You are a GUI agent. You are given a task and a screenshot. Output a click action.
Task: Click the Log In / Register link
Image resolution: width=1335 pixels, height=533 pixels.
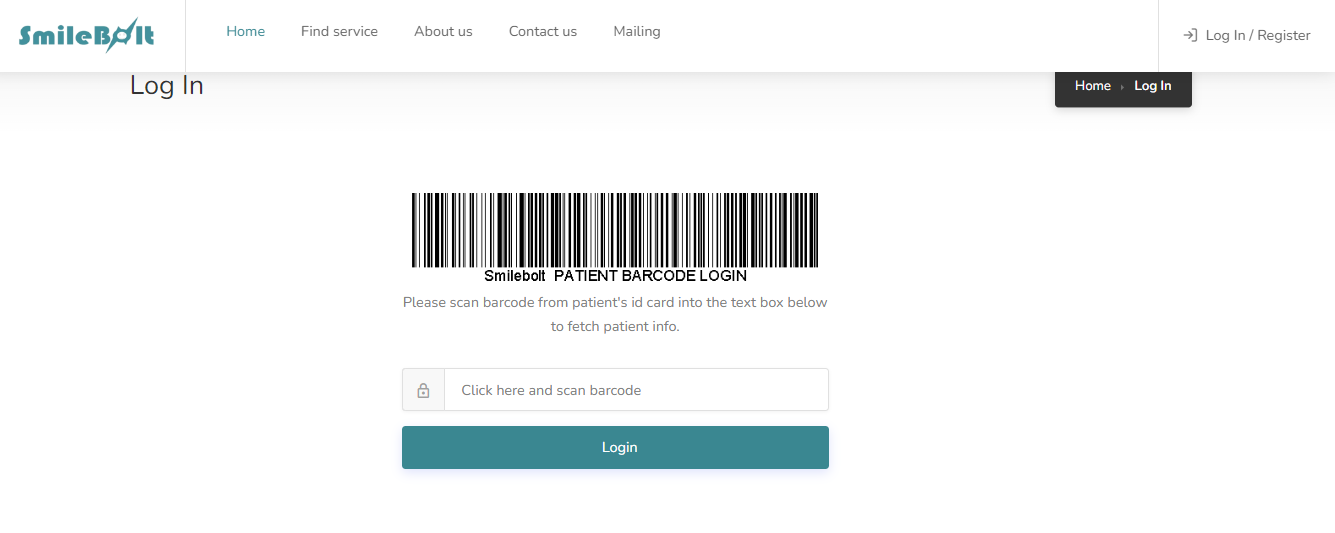[x=1257, y=35]
